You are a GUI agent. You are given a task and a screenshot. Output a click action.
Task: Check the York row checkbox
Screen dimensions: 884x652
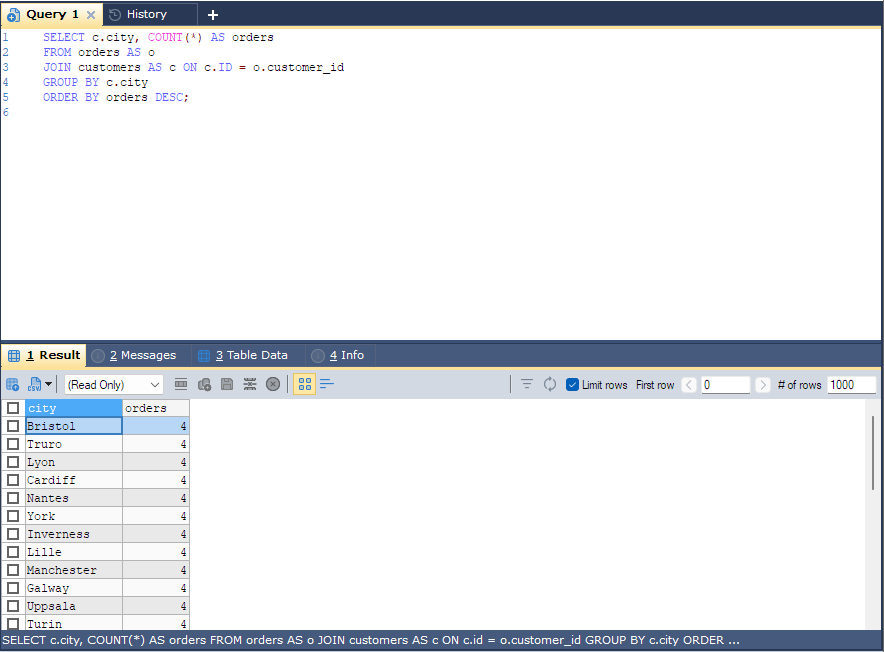[13, 516]
